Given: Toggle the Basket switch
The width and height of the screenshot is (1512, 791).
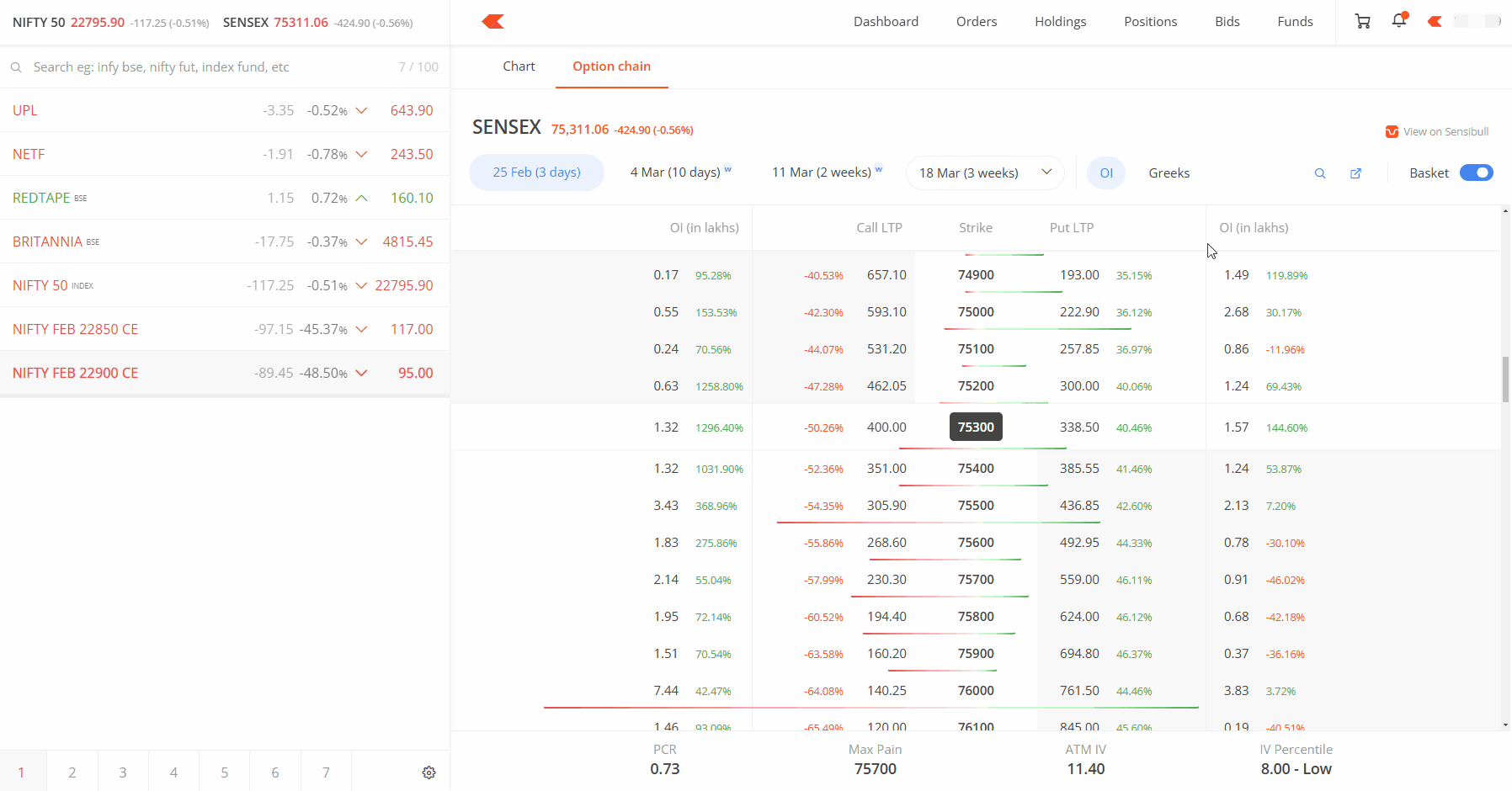Looking at the screenshot, I should [1476, 173].
